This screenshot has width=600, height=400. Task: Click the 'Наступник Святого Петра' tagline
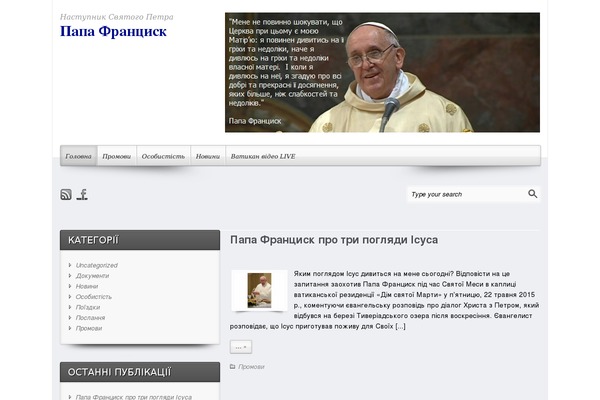[x=117, y=17]
